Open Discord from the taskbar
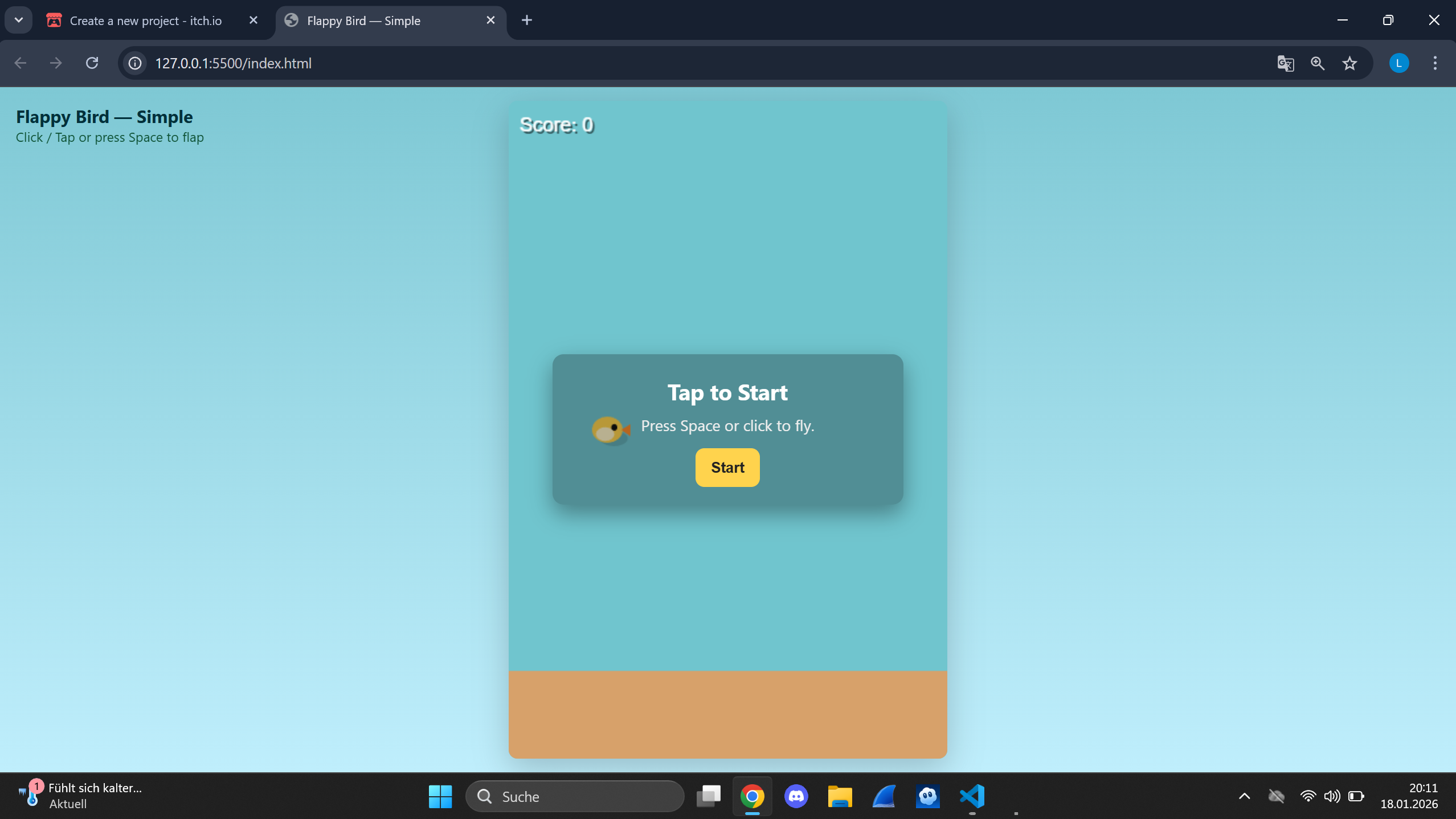 (x=796, y=796)
